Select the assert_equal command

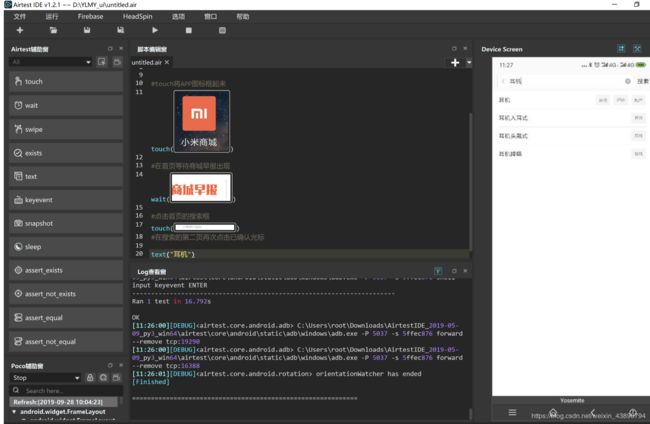coord(66,317)
